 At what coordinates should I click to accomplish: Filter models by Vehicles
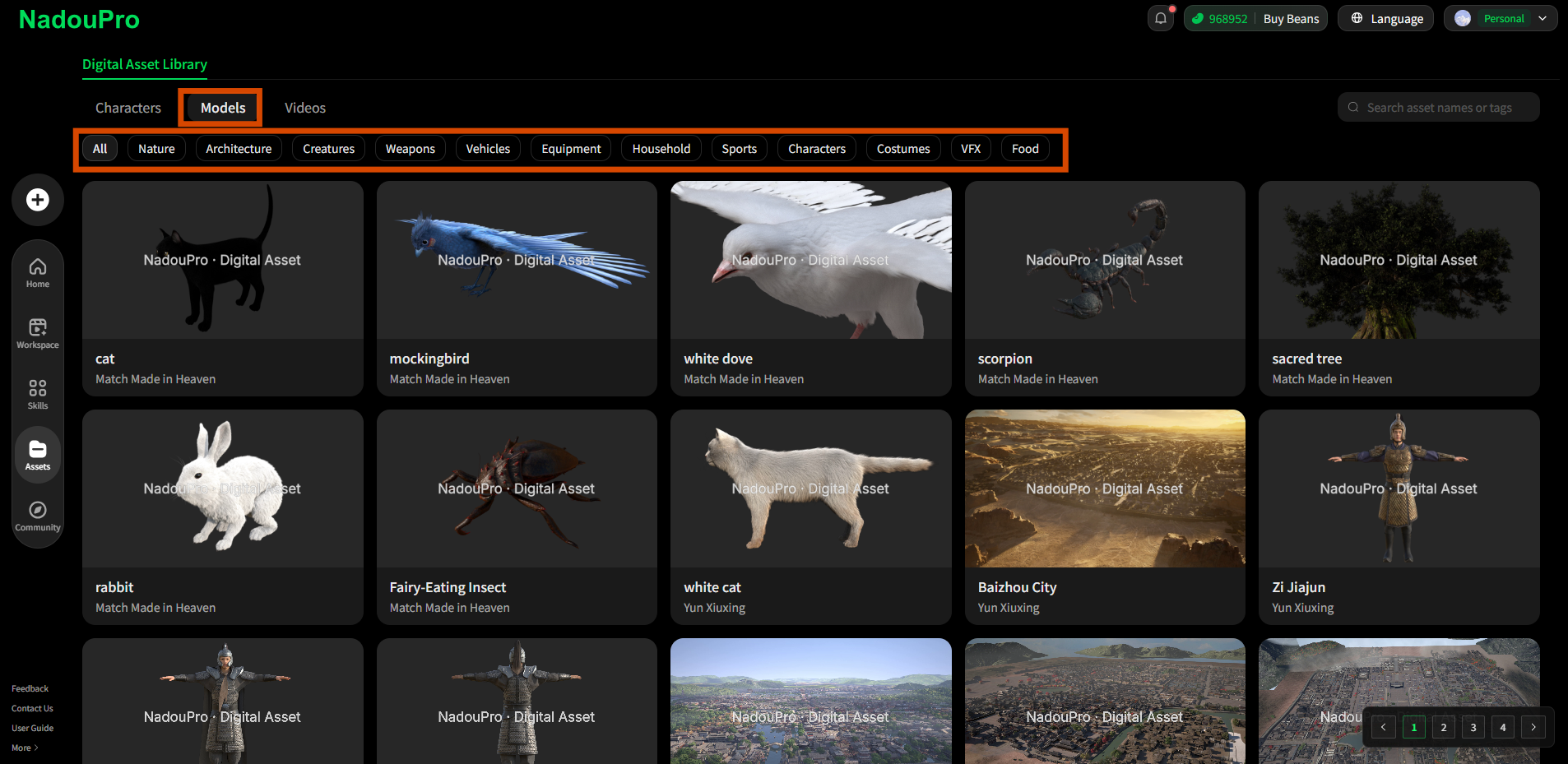[x=488, y=149]
